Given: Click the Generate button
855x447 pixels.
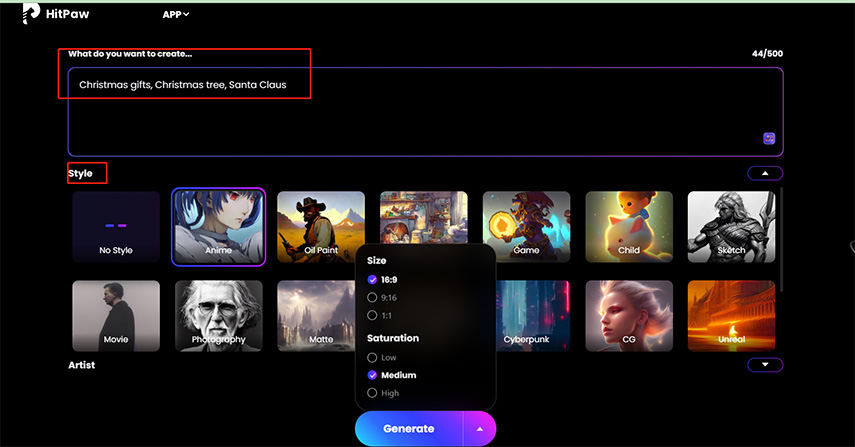Looking at the screenshot, I should [409, 428].
